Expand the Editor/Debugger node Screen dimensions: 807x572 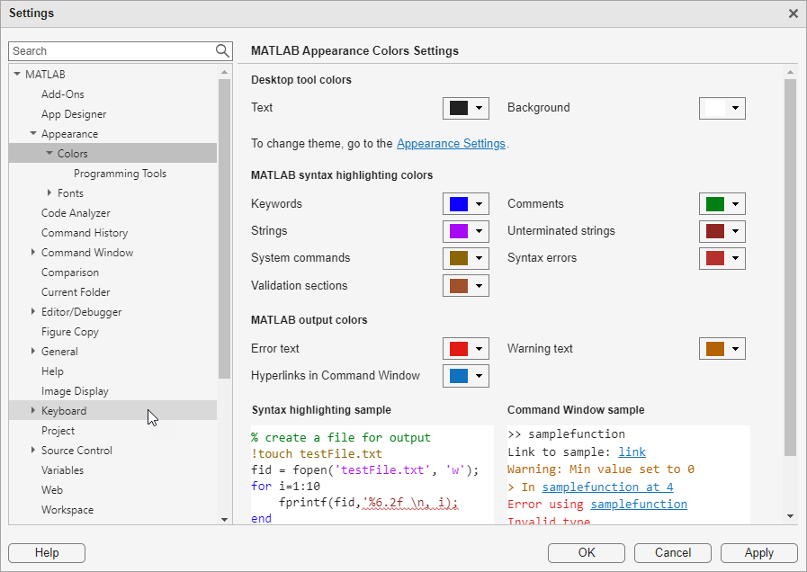click(x=33, y=312)
